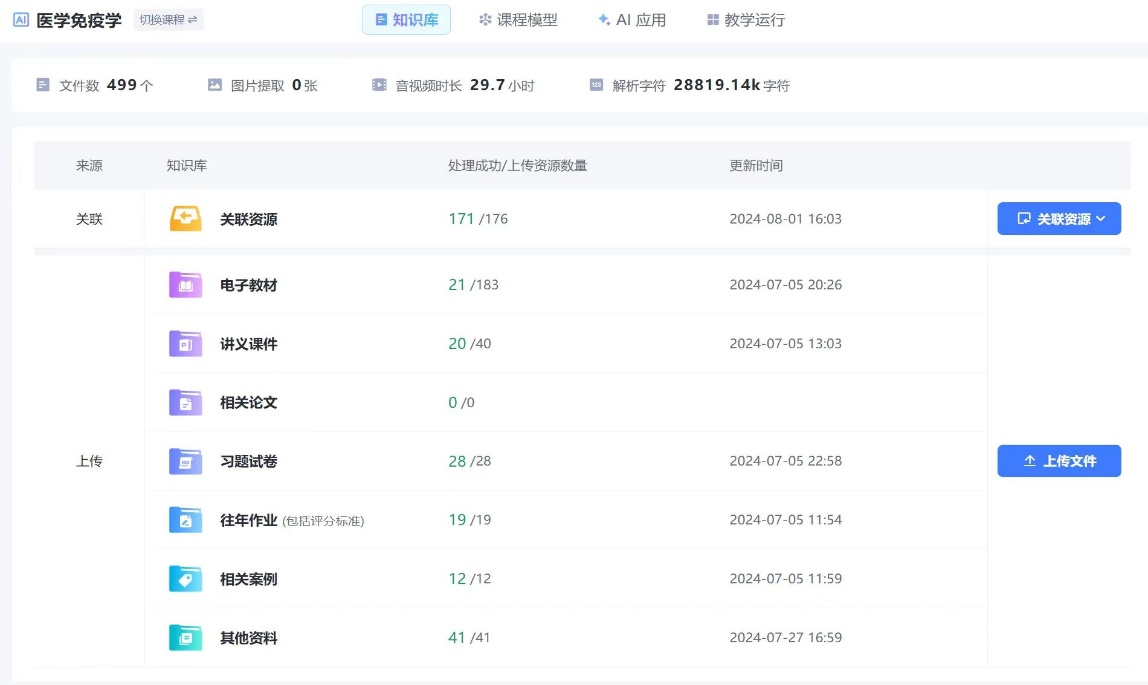Open the 相关论文 knowledge base
1148x685 pixels.
pos(249,402)
